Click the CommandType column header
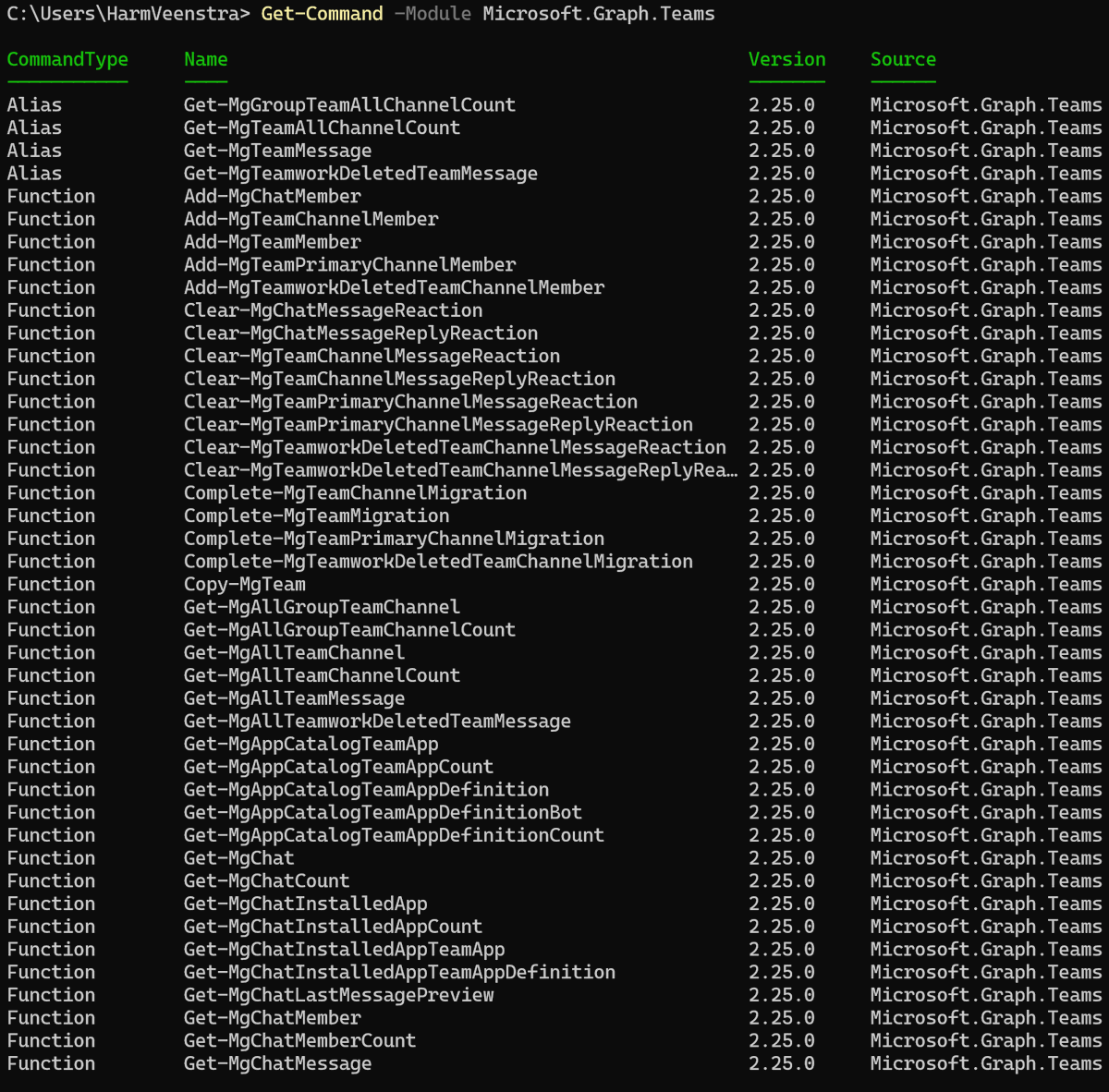 tap(67, 59)
